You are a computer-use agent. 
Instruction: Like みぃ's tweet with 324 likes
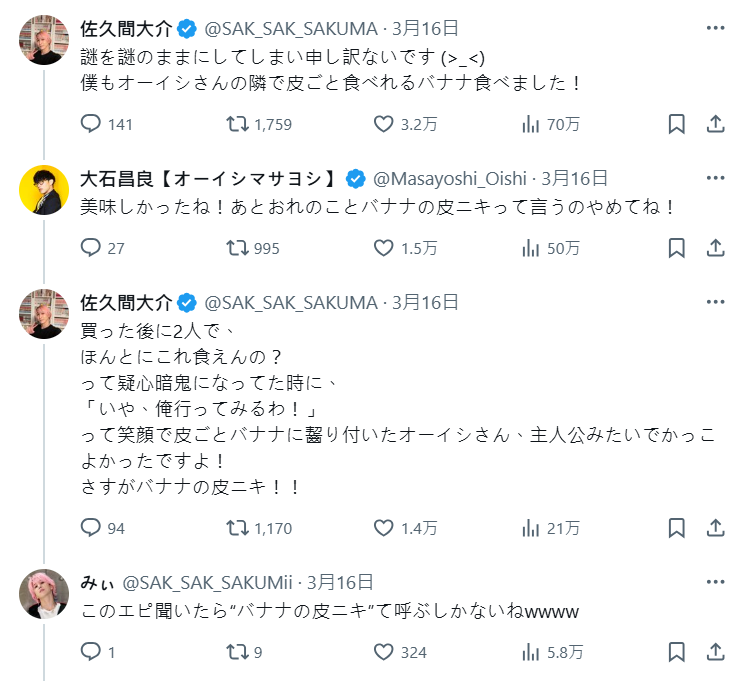pyautogui.click(x=384, y=651)
